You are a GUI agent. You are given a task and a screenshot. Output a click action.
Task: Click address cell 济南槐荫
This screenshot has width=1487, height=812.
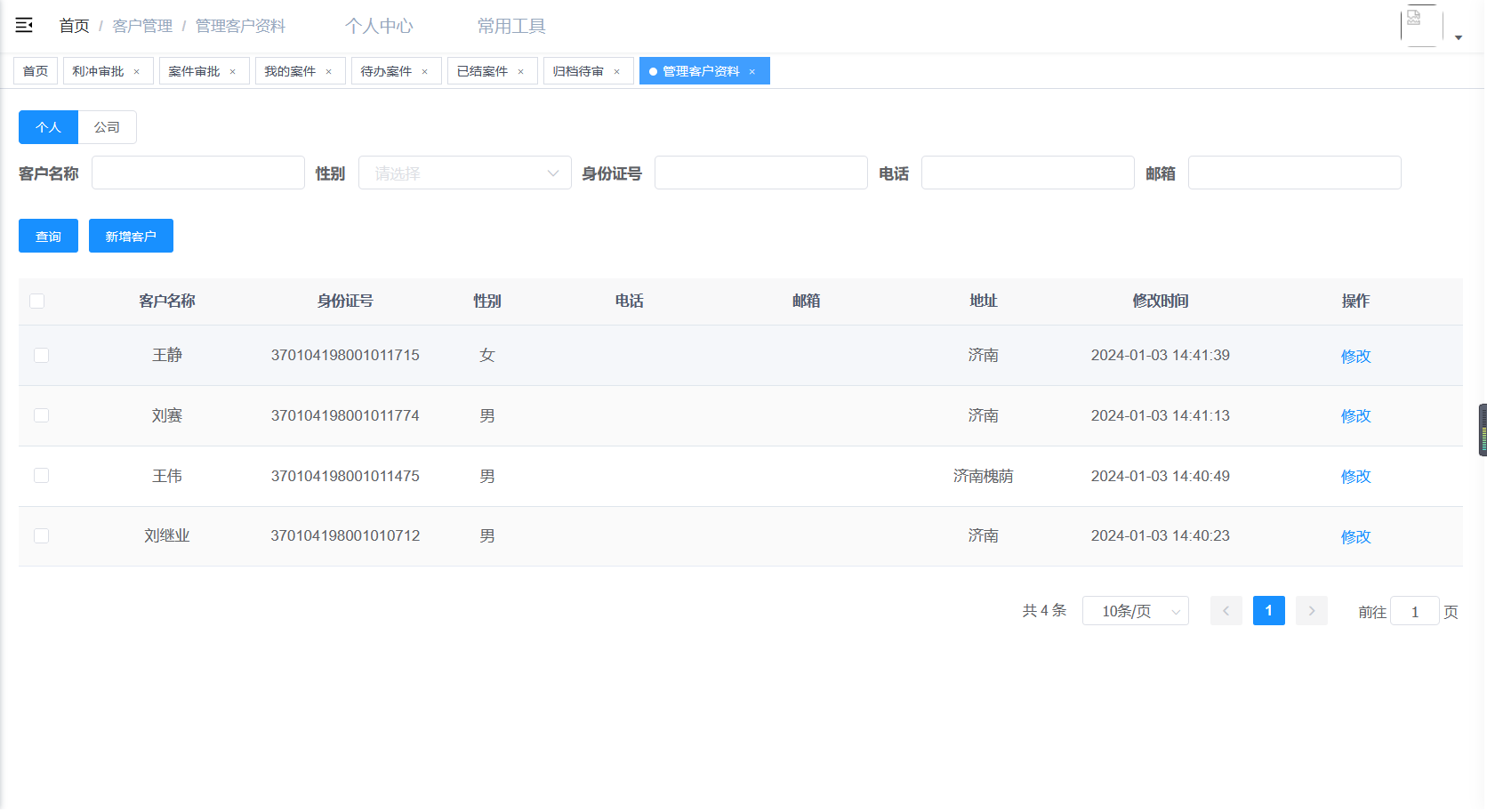(x=984, y=476)
